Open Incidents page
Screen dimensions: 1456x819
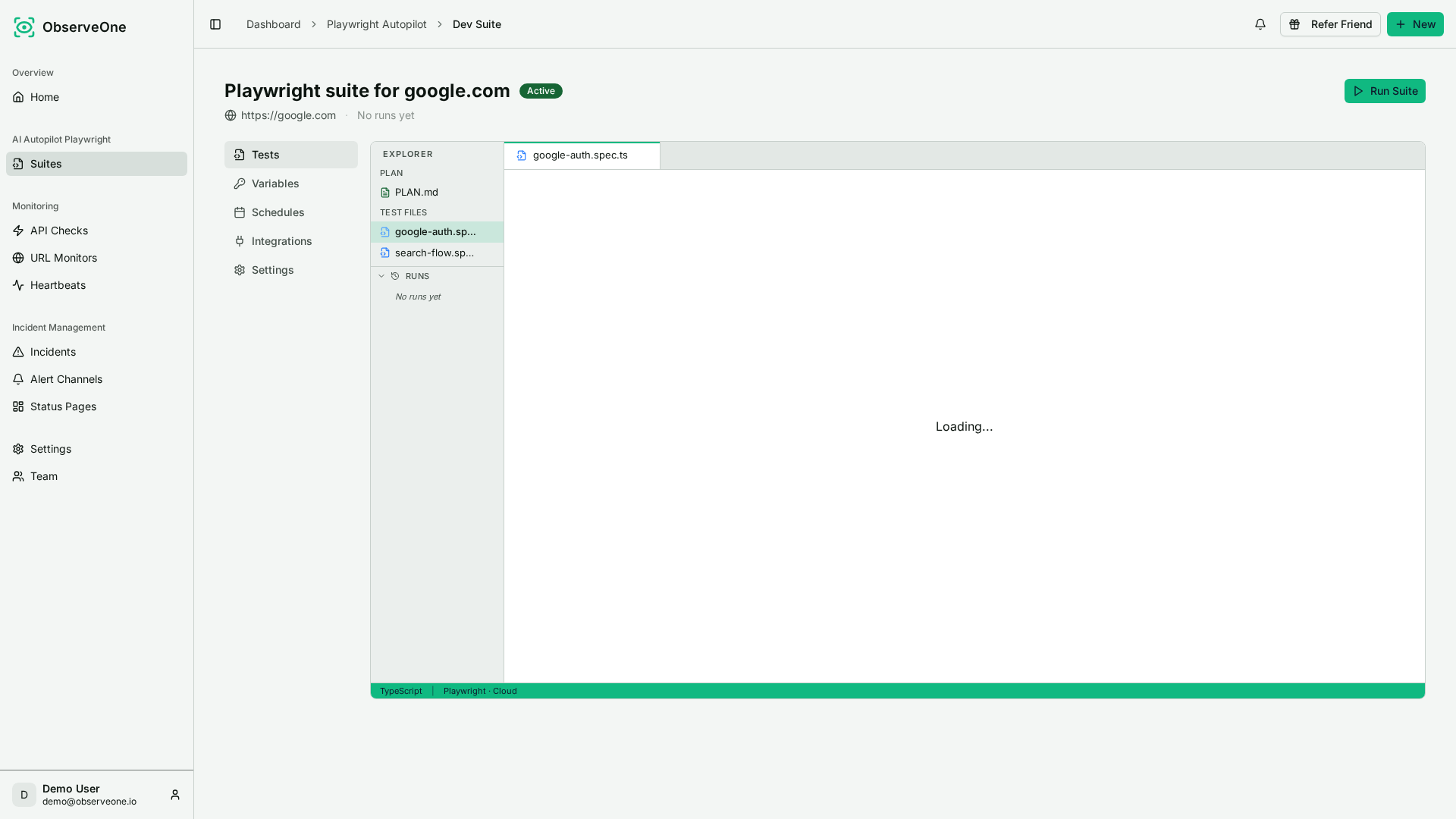pos(96,352)
